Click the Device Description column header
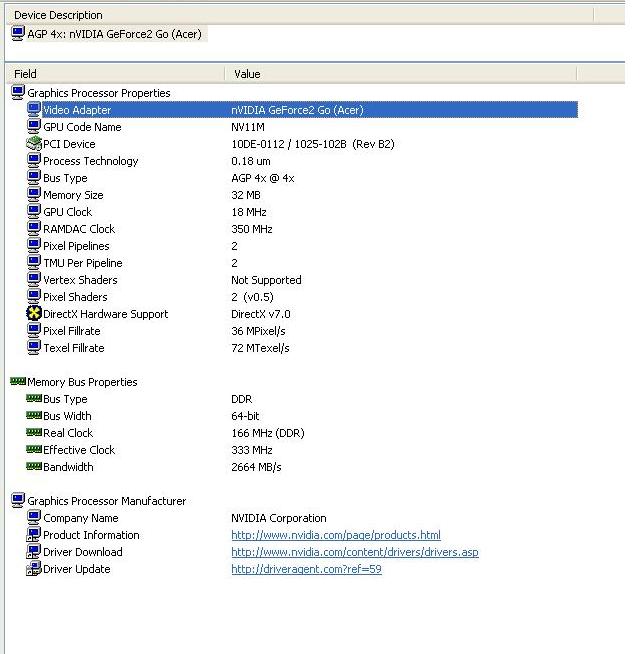This screenshot has width=640, height=654. coord(300,15)
